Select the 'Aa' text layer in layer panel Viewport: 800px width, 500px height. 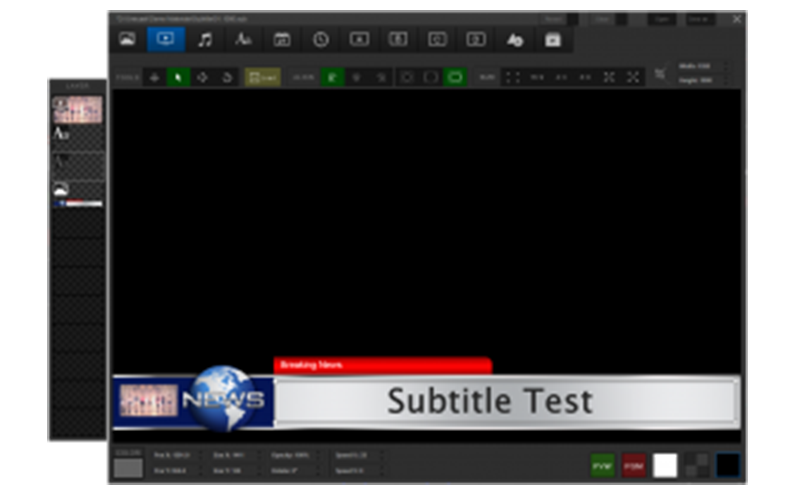click(77, 135)
